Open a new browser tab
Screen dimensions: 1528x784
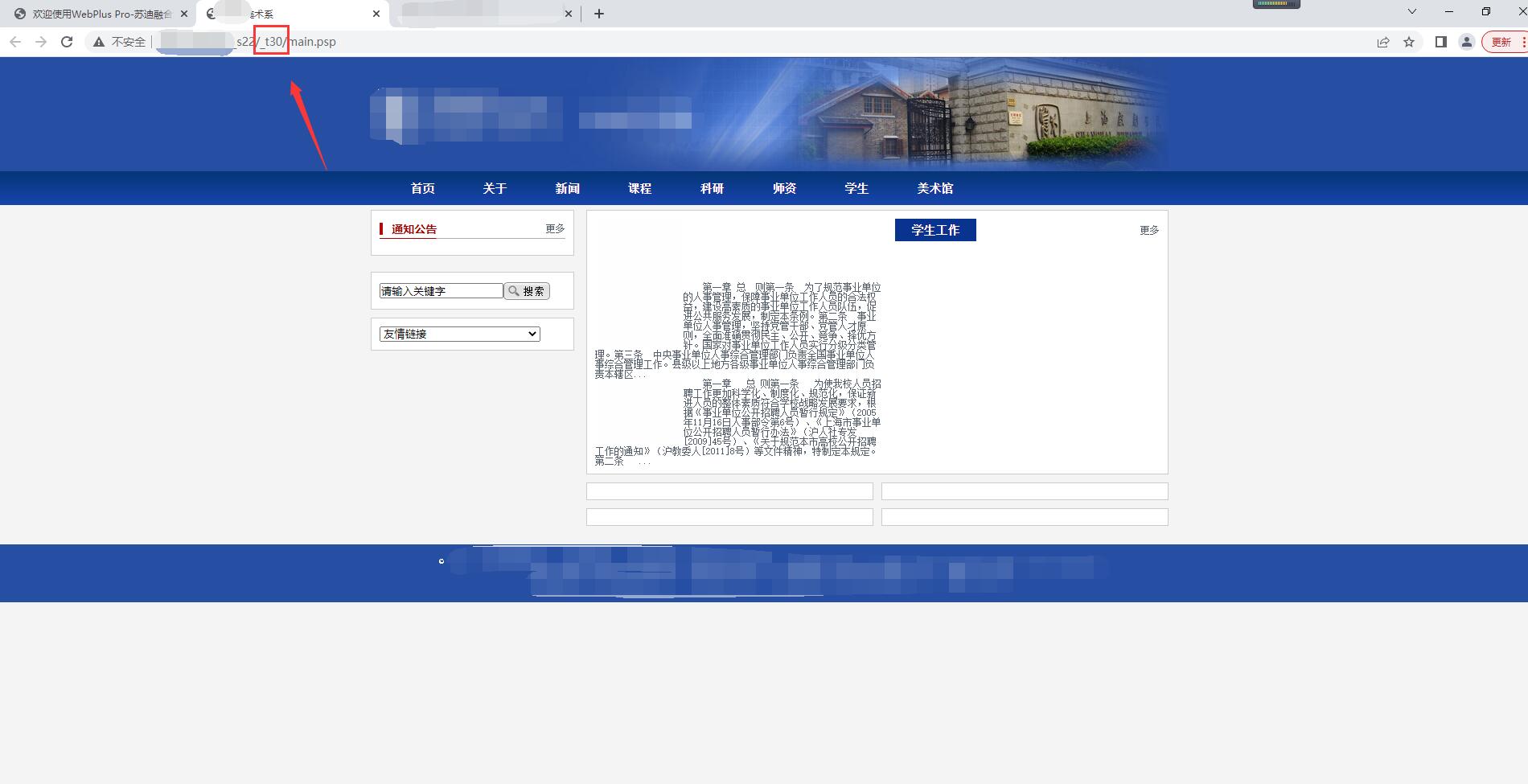(x=599, y=14)
